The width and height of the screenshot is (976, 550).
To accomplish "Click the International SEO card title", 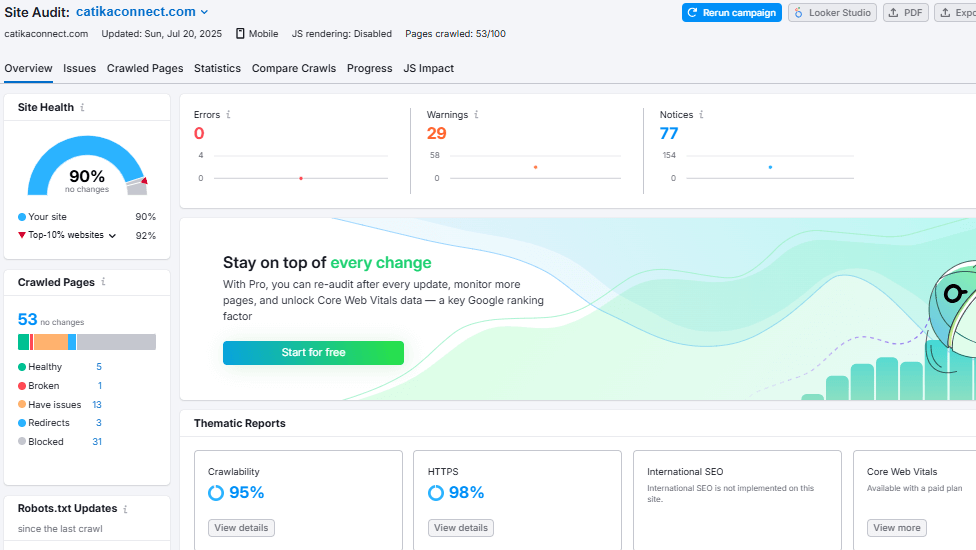I will [685, 472].
